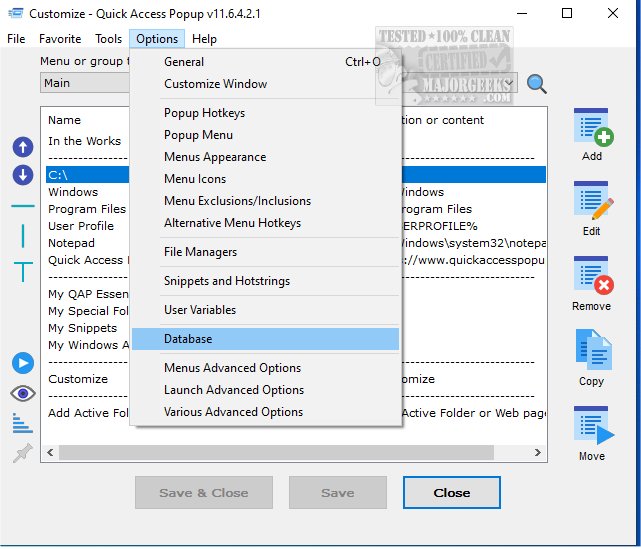
Task: Choose Snippets and Hotstrings
Action: coord(265,281)
